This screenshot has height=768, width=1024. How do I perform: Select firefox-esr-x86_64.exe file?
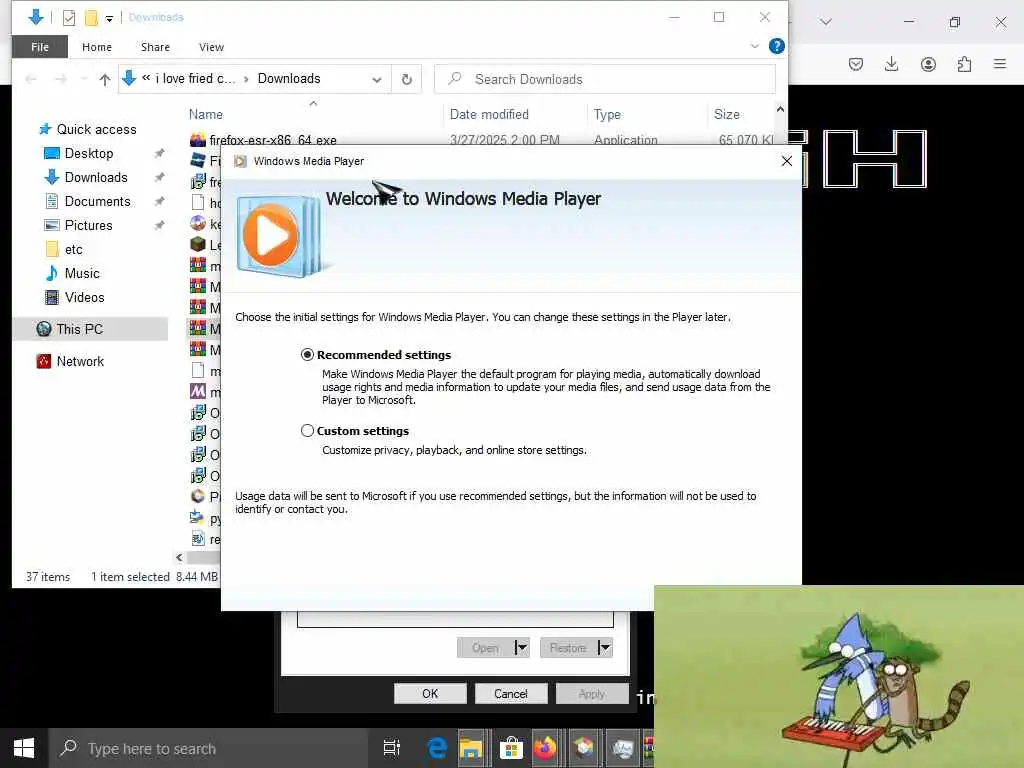pos(272,140)
